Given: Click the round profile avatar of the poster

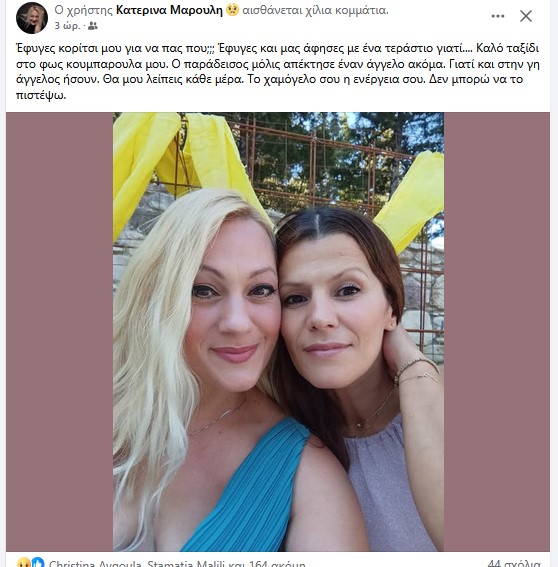Looking at the screenshot, I should pos(32,18).
